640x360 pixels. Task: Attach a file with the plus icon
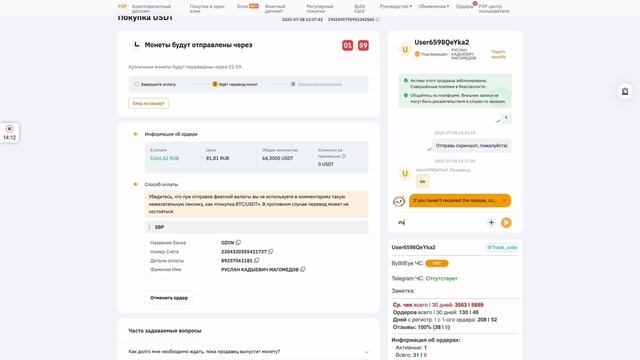point(491,222)
